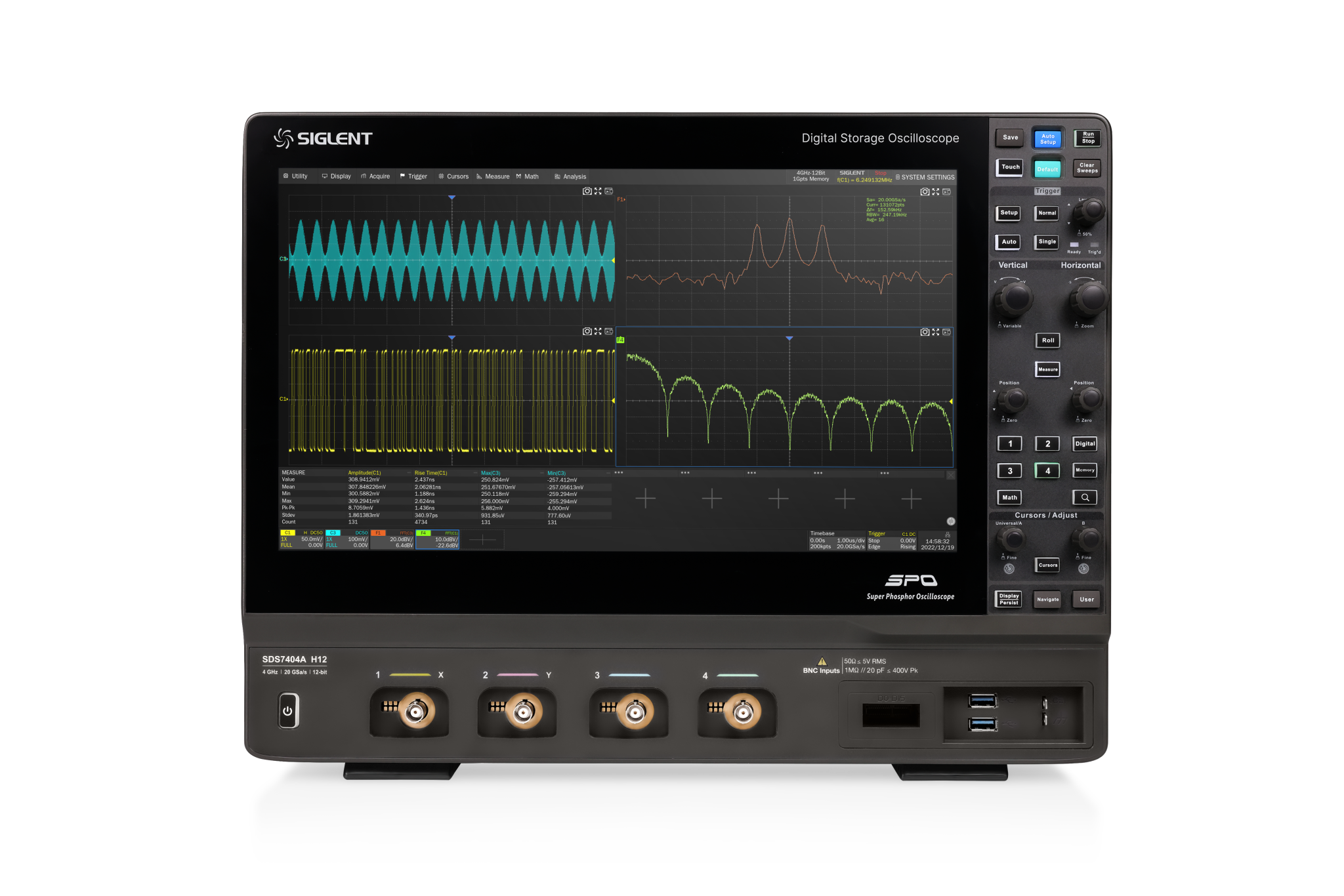
Task: Click the network status icon by the clock
Action: (947, 535)
